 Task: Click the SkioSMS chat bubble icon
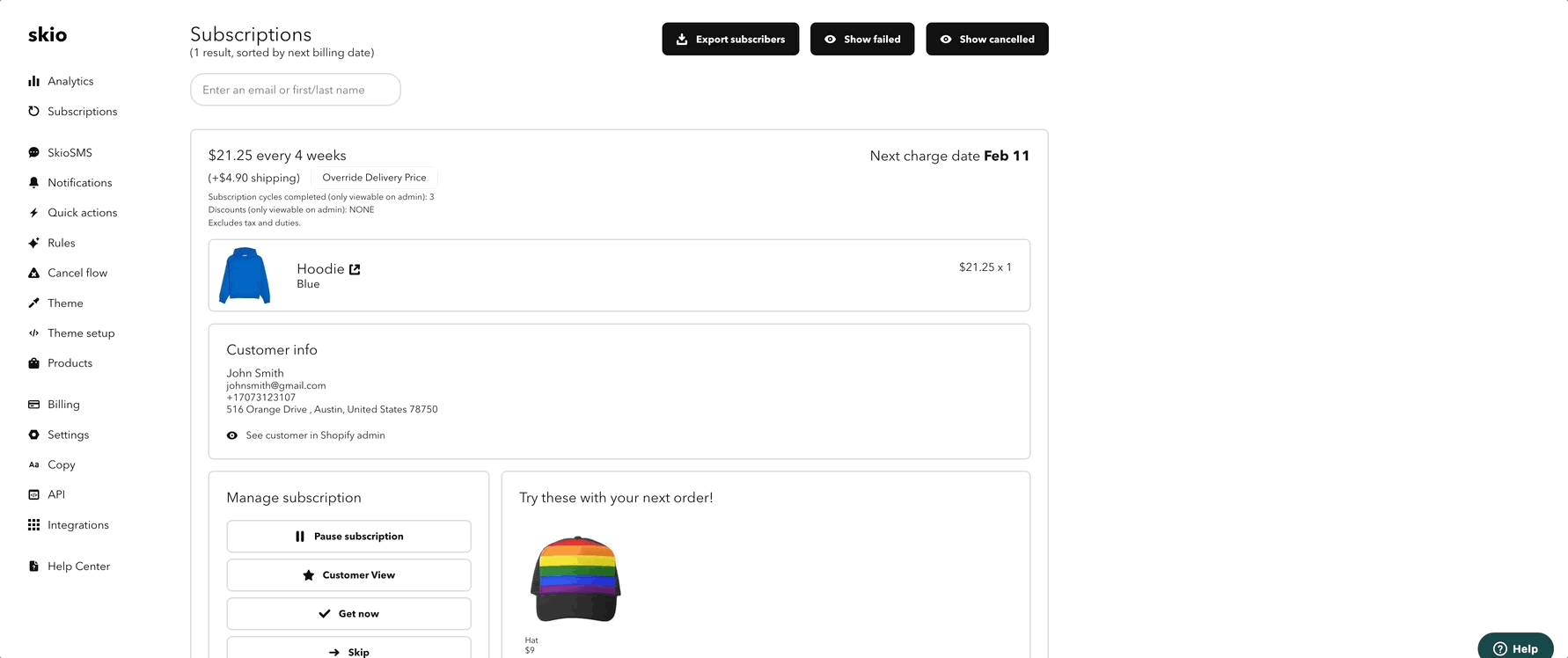click(x=33, y=153)
